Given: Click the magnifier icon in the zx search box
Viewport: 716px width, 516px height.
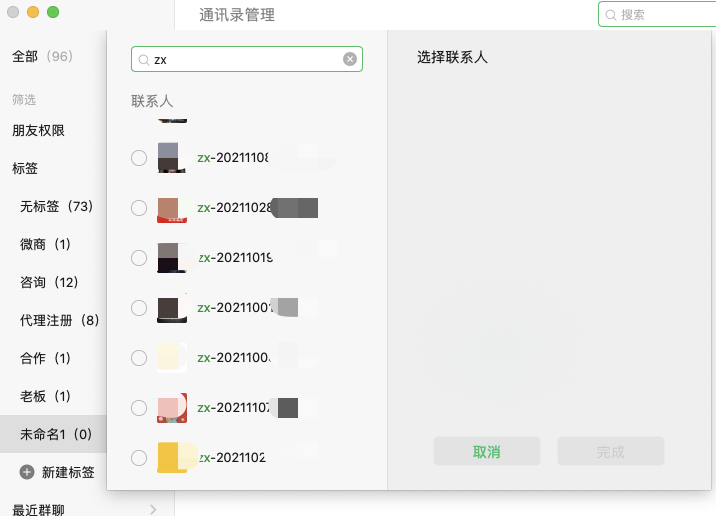Looking at the screenshot, I should [x=143, y=60].
